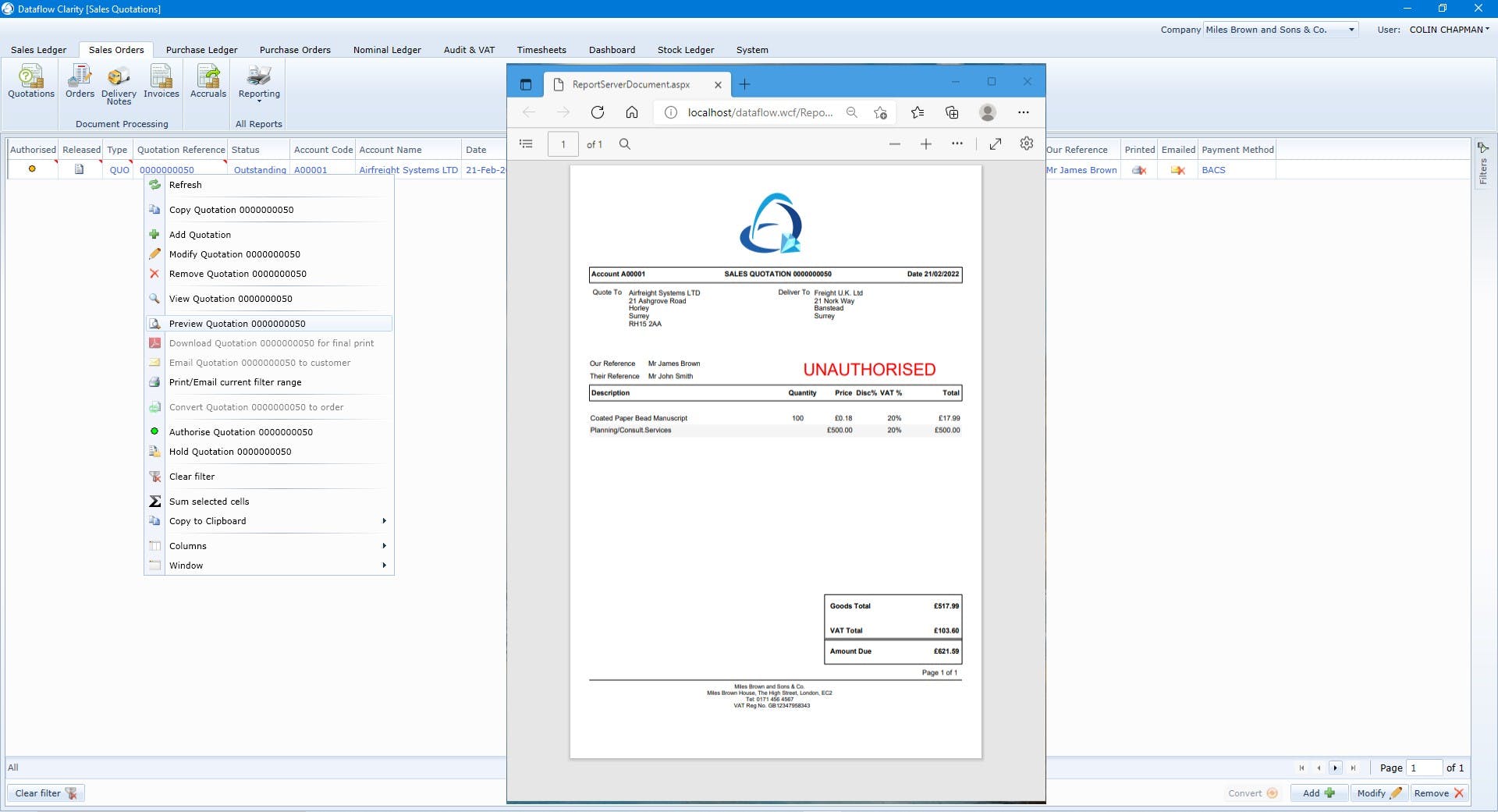
Task: Open the Company selector dropdown
Action: tap(1351, 30)
